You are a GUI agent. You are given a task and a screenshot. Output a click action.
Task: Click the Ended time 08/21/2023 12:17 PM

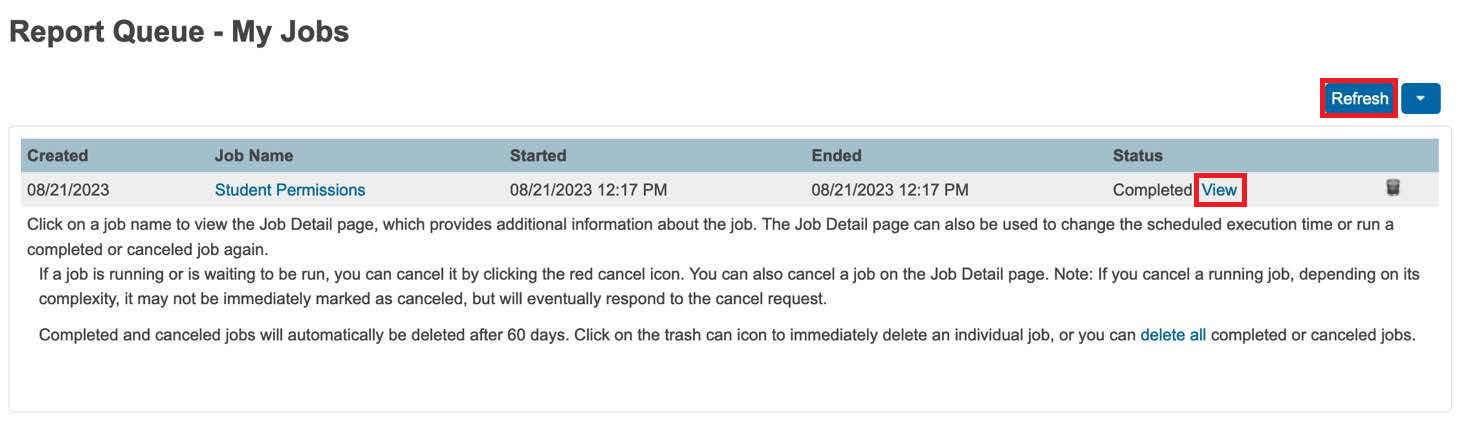pyautogui.click(x=889, y=190)
